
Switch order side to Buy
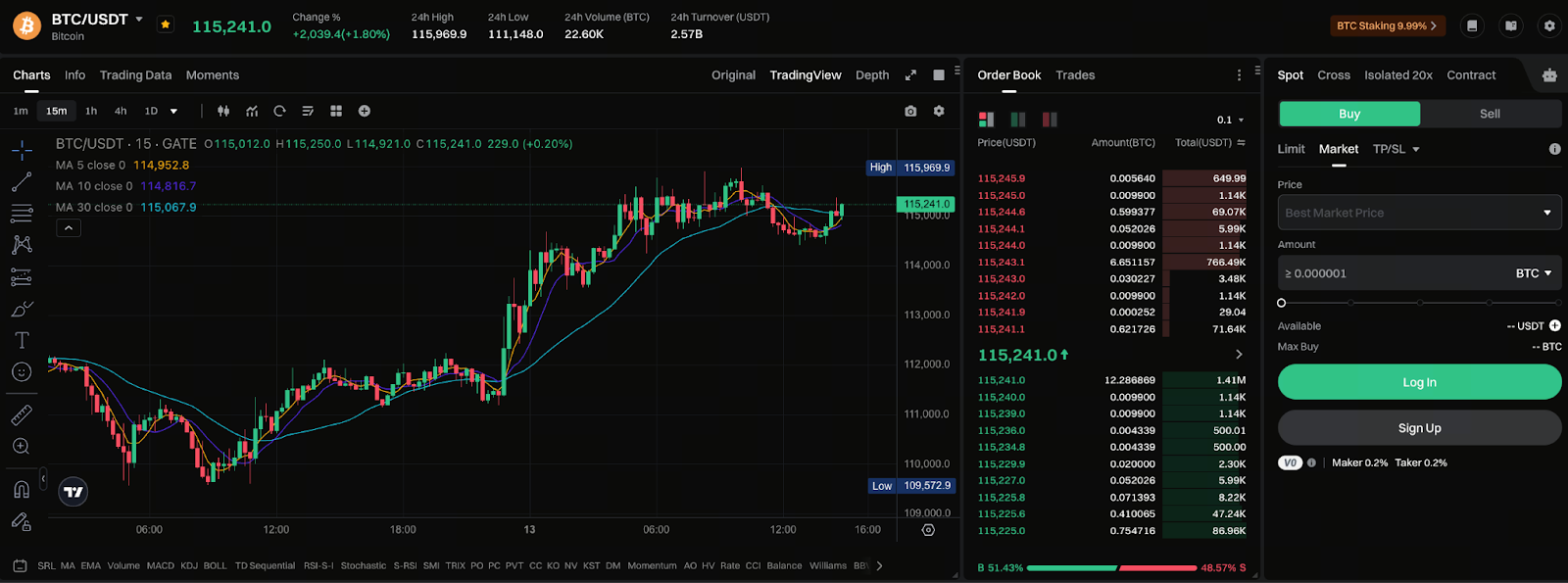[1349, 114]
